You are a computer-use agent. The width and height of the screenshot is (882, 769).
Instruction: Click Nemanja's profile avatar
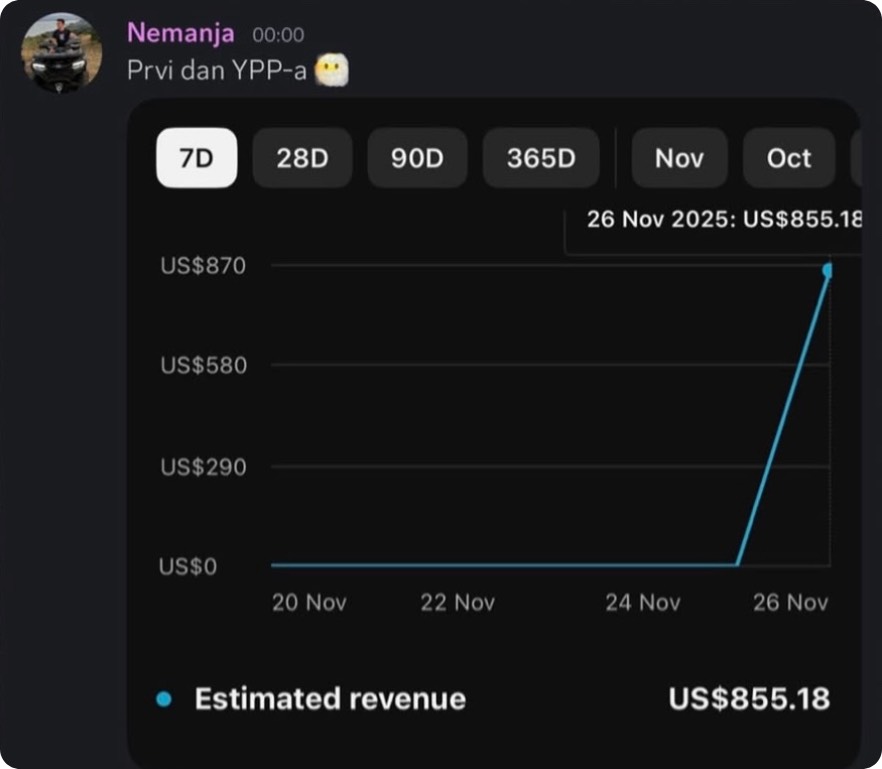pyautogui.click(x=62, y=53)
